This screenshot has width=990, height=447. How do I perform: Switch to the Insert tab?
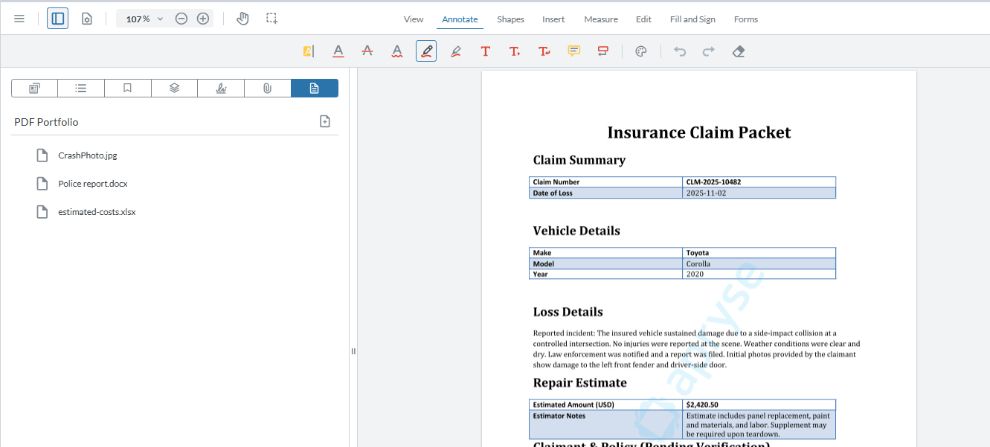553,20
